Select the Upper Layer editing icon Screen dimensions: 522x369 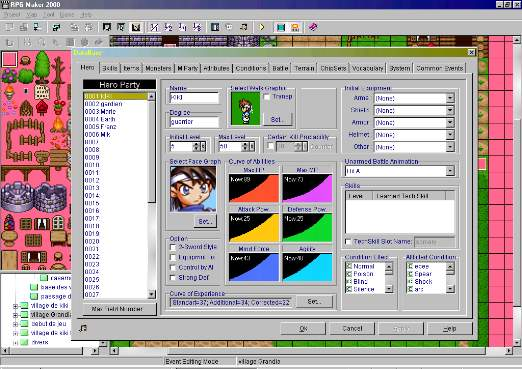tap(121, 27)
